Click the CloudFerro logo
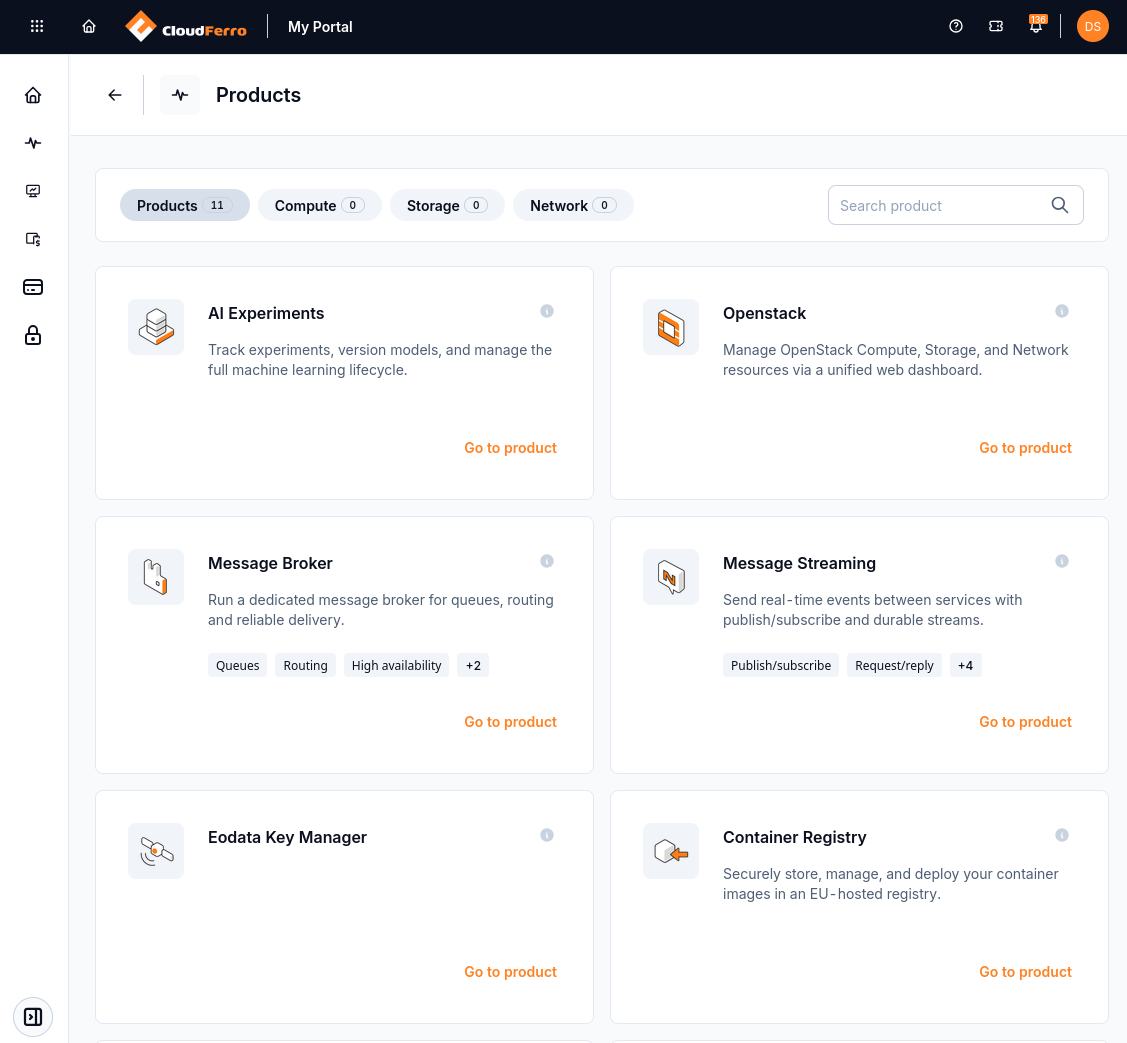1127x1043 pixels. [x=185, y=27]
